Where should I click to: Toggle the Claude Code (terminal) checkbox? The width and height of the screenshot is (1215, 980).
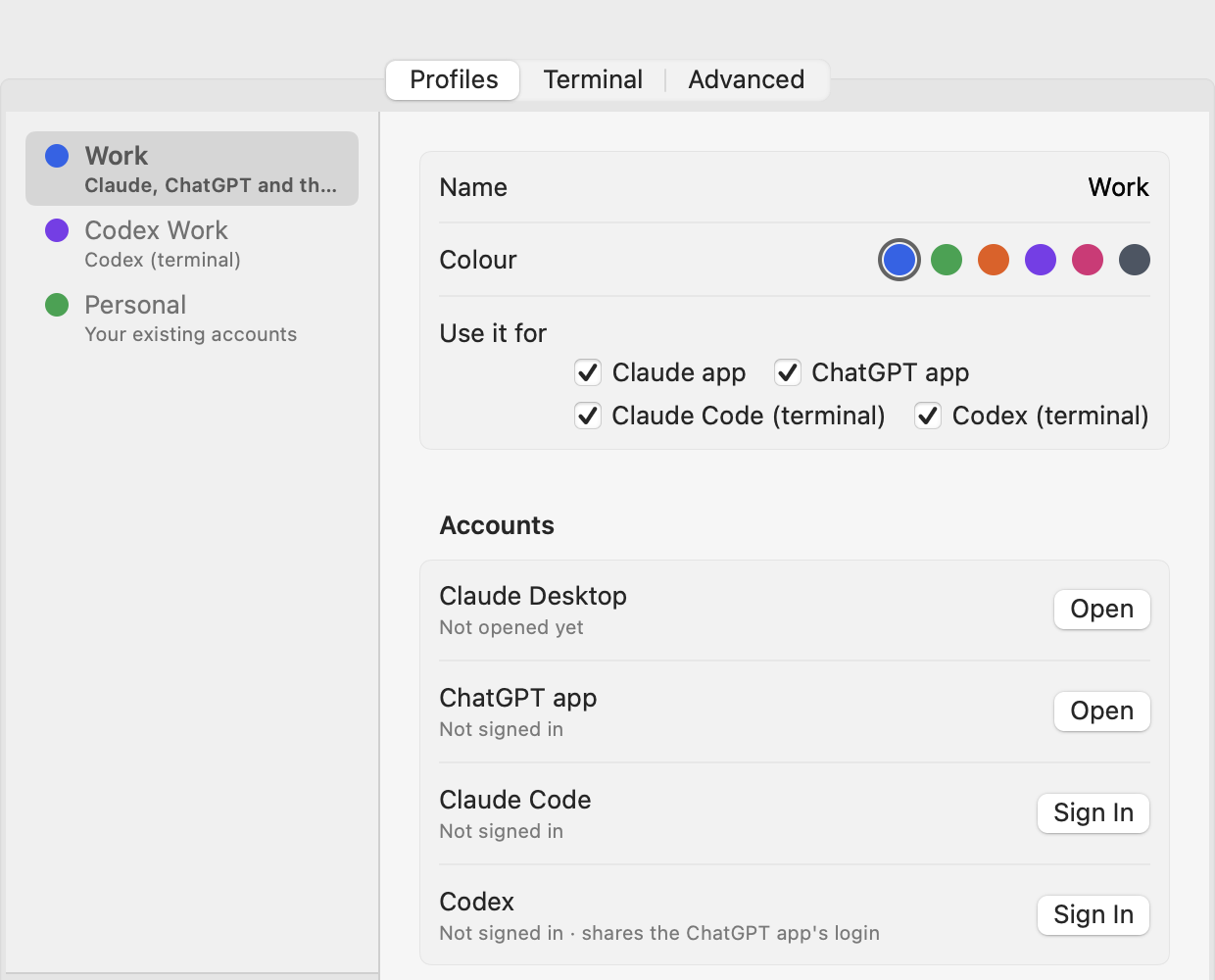tap(588, 416)
